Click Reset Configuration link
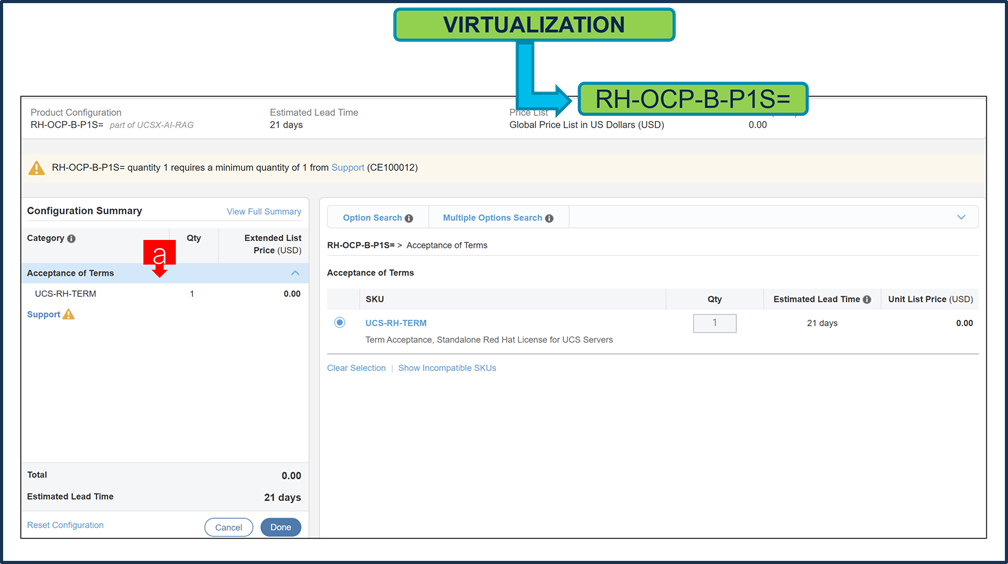 pyautogui.click(x=65, y=525)
